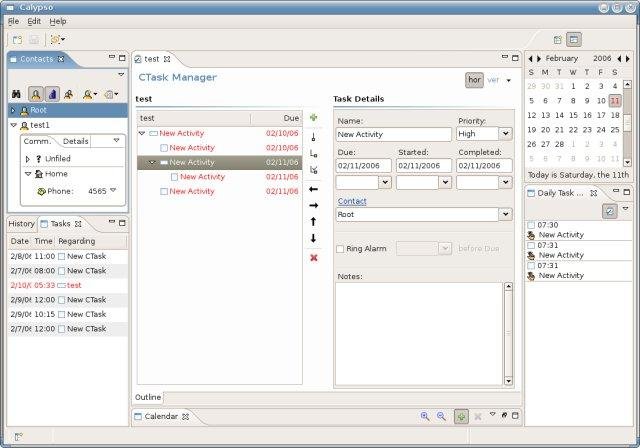Click the Name input field

click(393, 134)
